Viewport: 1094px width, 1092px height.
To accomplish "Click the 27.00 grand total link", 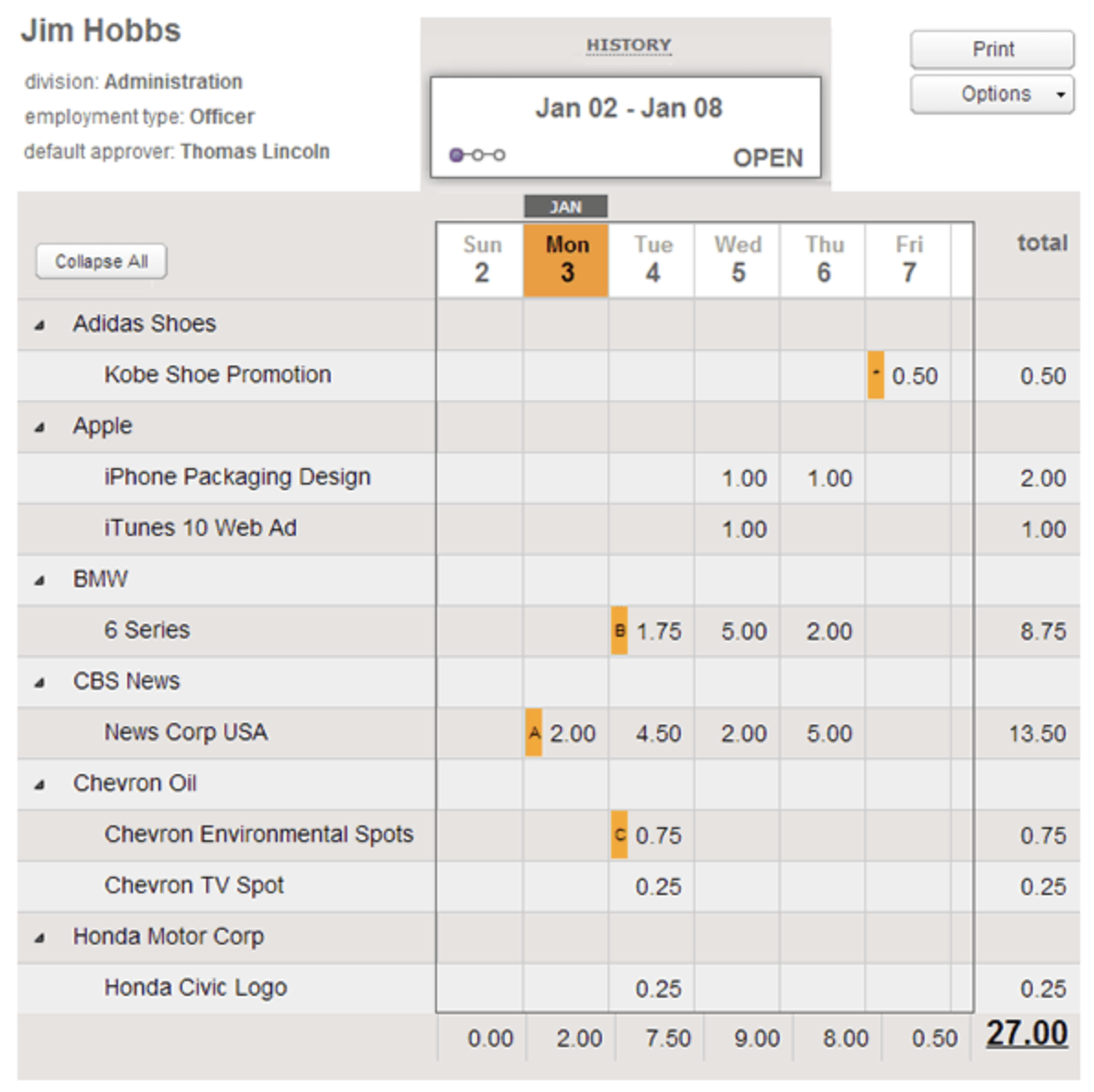I will click(x=1026, y=1034).
